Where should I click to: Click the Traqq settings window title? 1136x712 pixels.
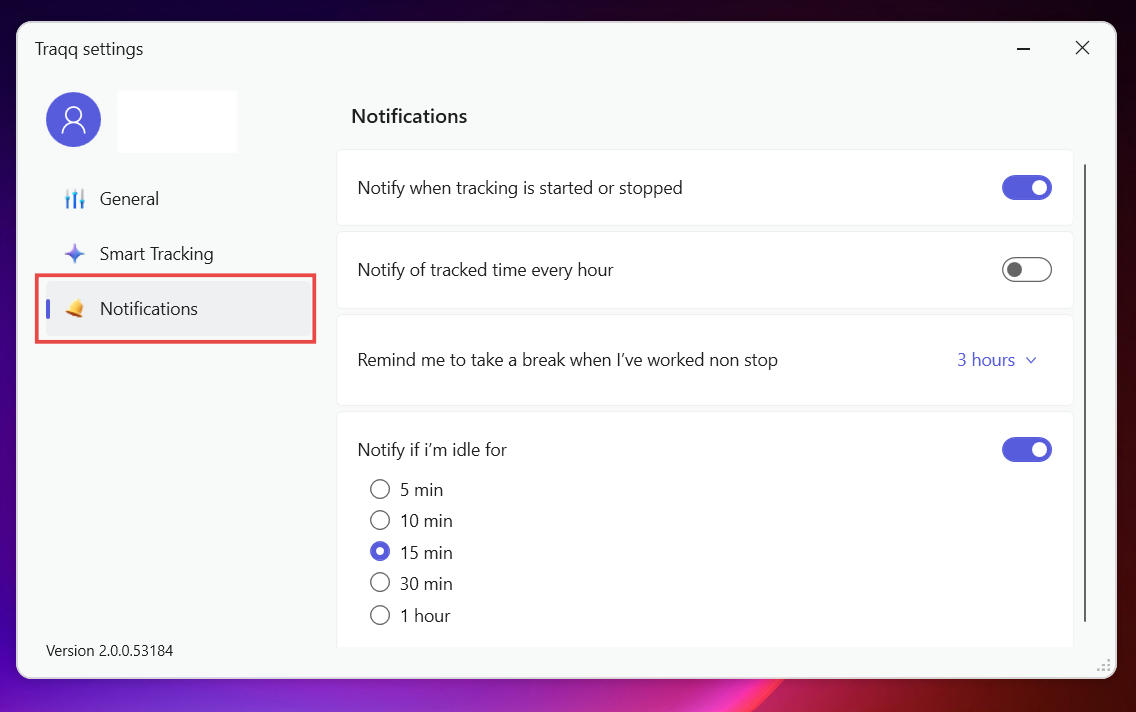89,49
